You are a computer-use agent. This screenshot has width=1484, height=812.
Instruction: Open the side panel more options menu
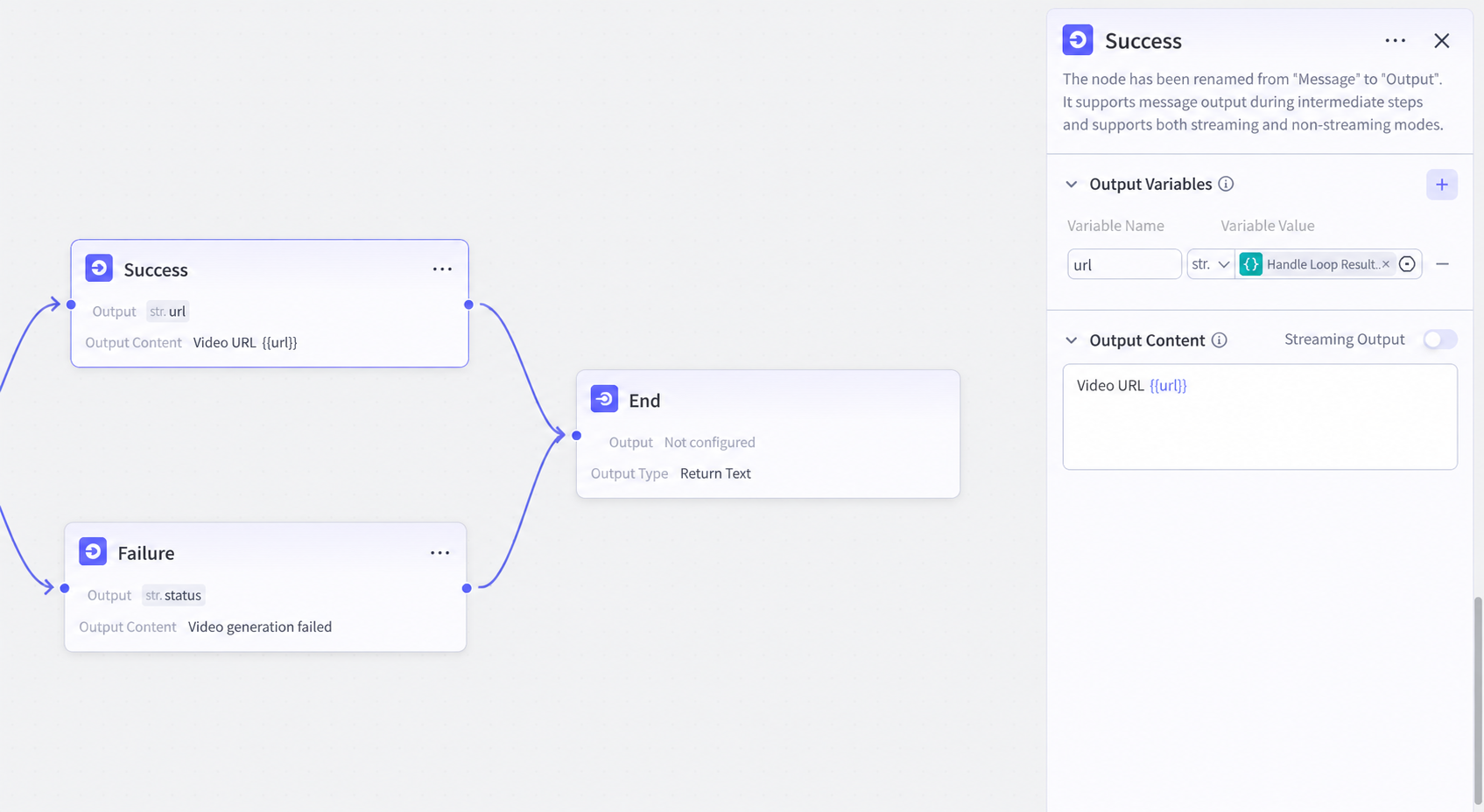pos(1395,41)
